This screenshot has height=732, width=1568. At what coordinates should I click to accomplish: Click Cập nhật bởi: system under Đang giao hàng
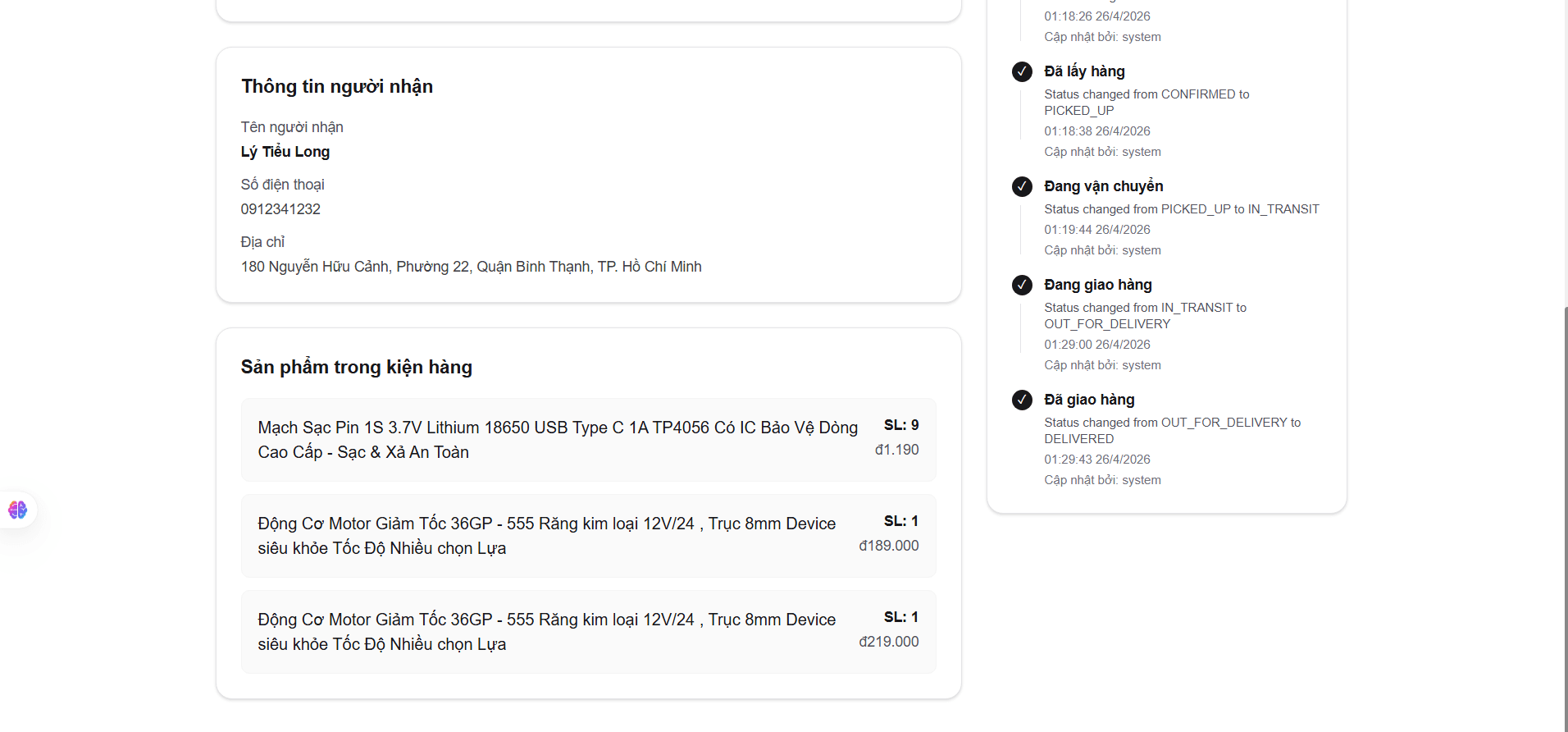1103,365
